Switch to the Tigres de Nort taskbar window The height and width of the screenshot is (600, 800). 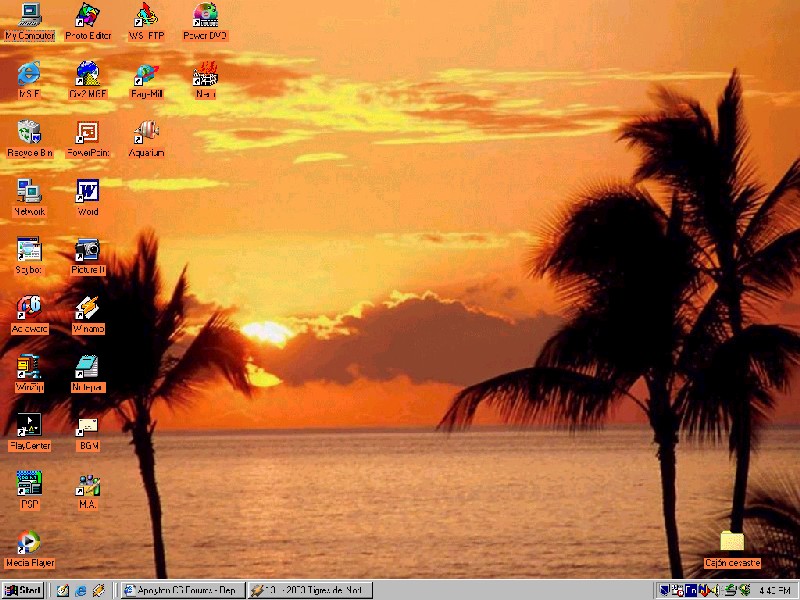[309, 590]
